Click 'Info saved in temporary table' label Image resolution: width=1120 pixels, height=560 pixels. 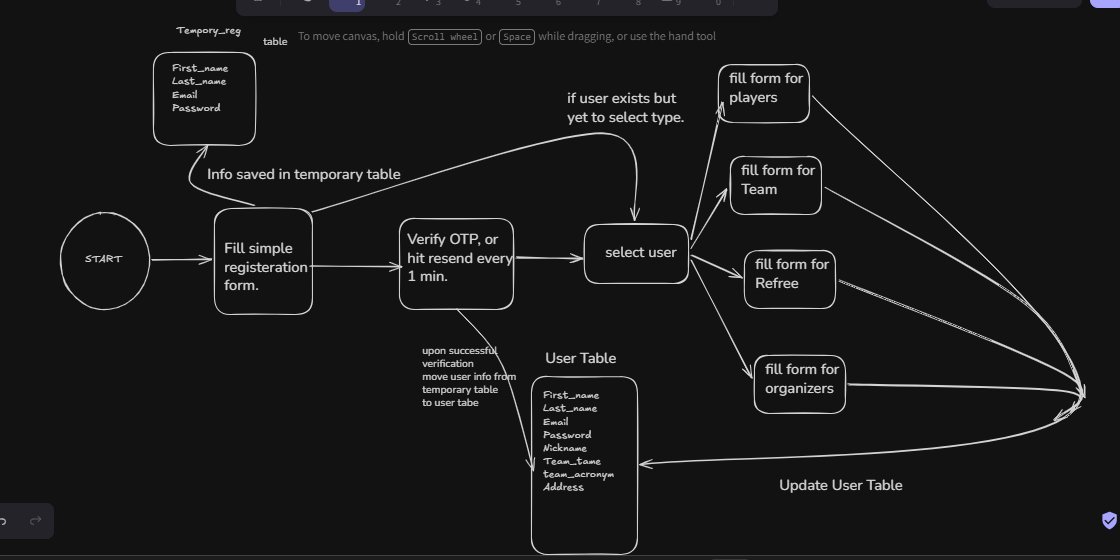coord(304,174)
